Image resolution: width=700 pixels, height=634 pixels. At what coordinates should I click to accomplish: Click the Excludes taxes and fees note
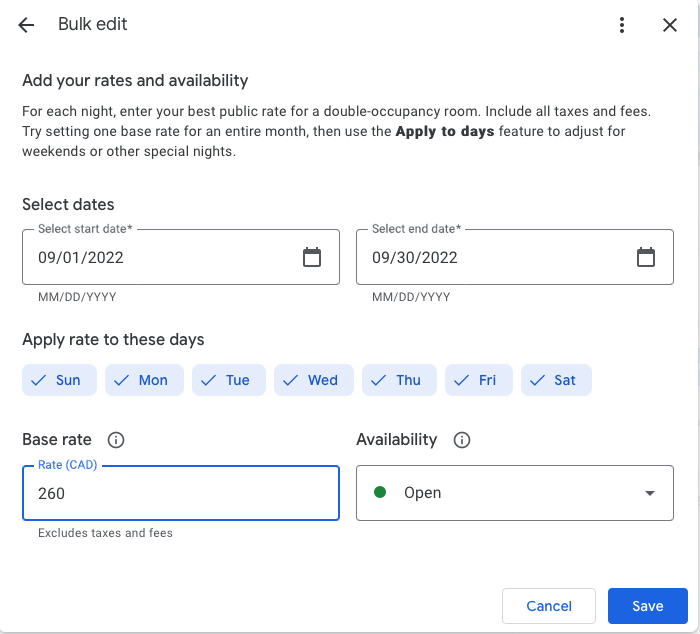coord(105,533)
